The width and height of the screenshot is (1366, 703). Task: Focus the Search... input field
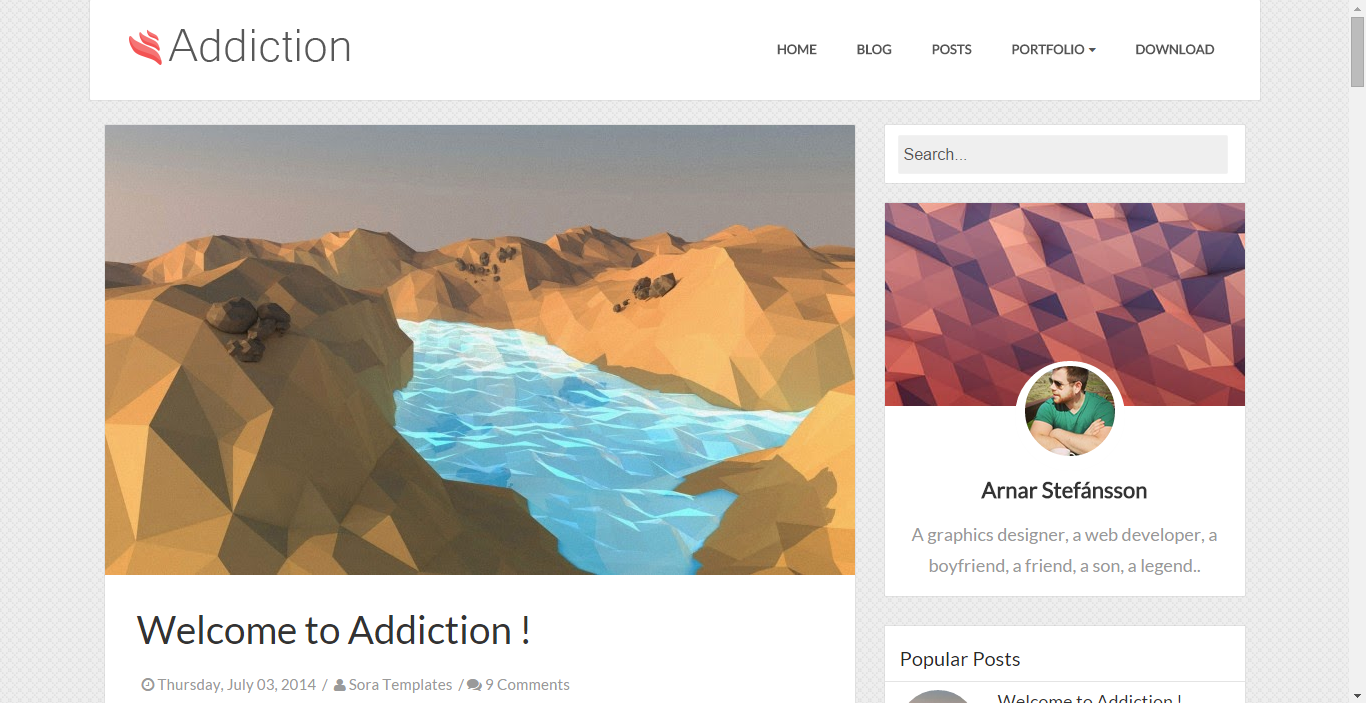(x=1063, y=154)
